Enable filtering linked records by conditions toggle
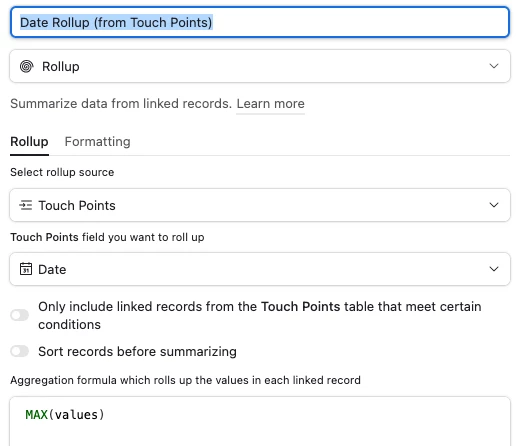 tap(20, 315)
